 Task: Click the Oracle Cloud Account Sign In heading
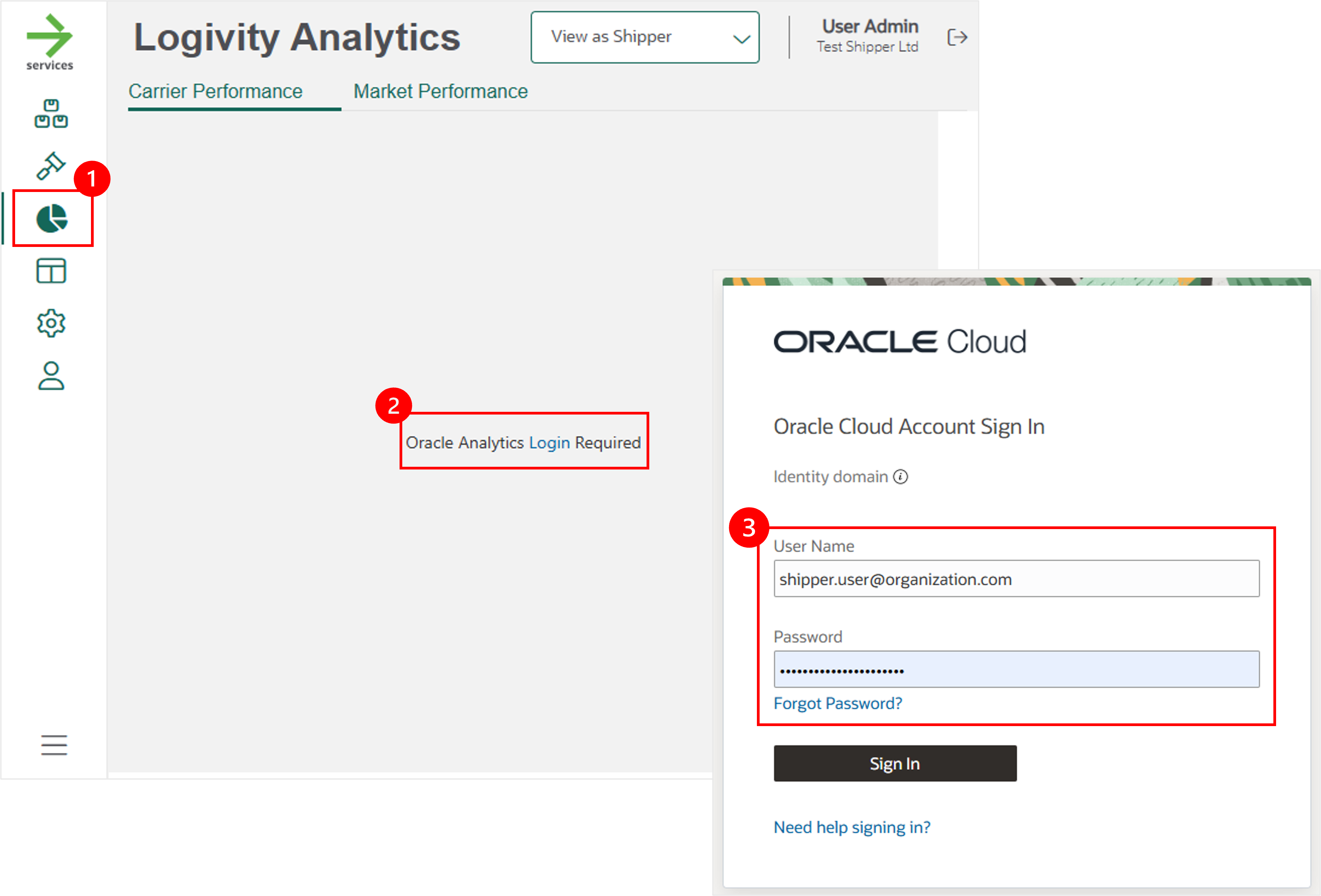(x=909, y=427)
